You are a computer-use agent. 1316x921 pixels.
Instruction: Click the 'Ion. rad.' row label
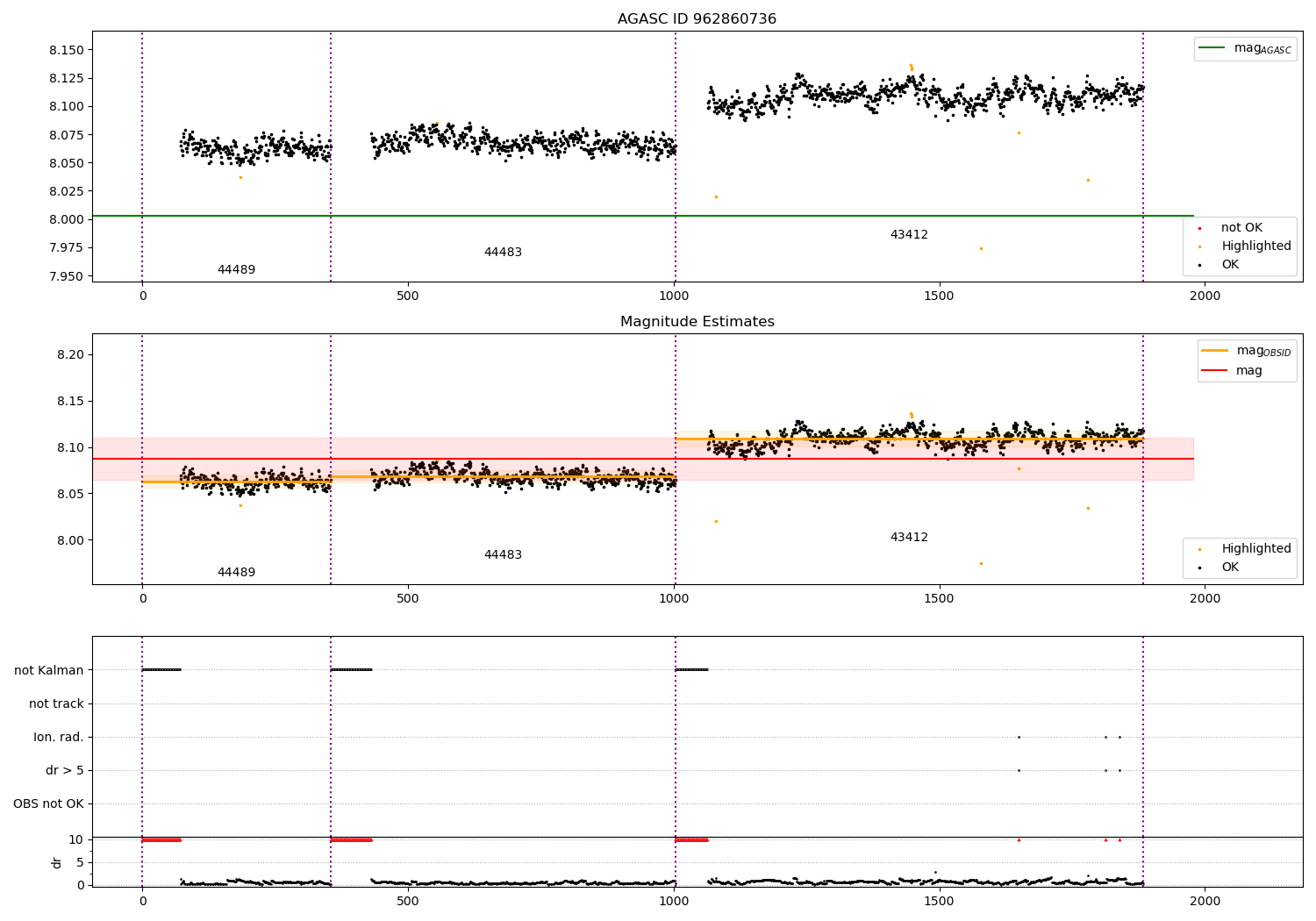(59, 737)
